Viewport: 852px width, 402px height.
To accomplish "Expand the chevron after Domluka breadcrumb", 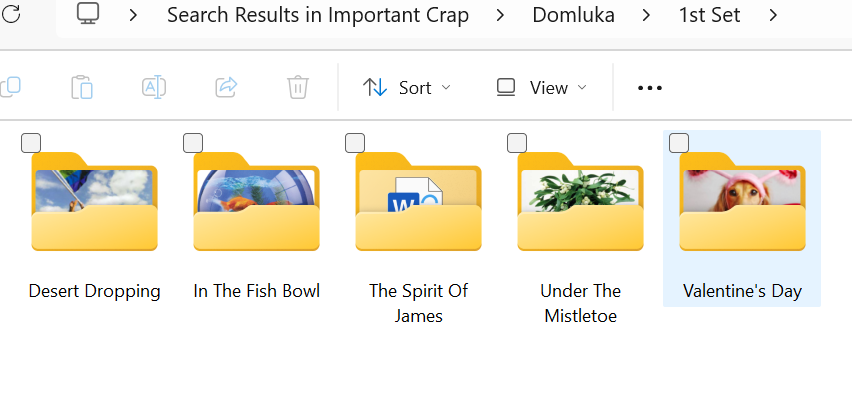I will pos(647,15).
